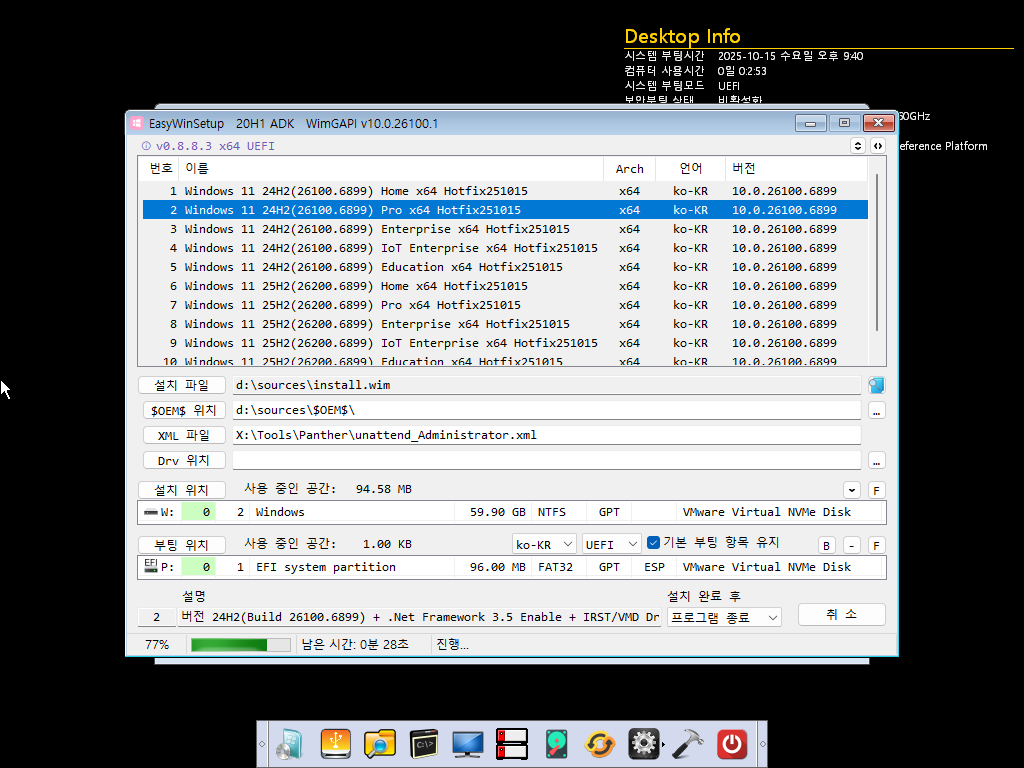
Task: Click the '이름' column header
Action: click(x=391, y=168)
